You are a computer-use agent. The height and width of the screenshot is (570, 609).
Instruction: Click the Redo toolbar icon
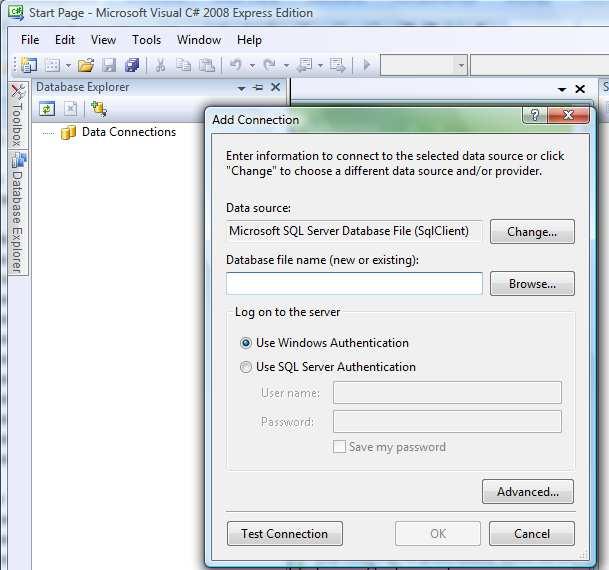coord(270,65)
